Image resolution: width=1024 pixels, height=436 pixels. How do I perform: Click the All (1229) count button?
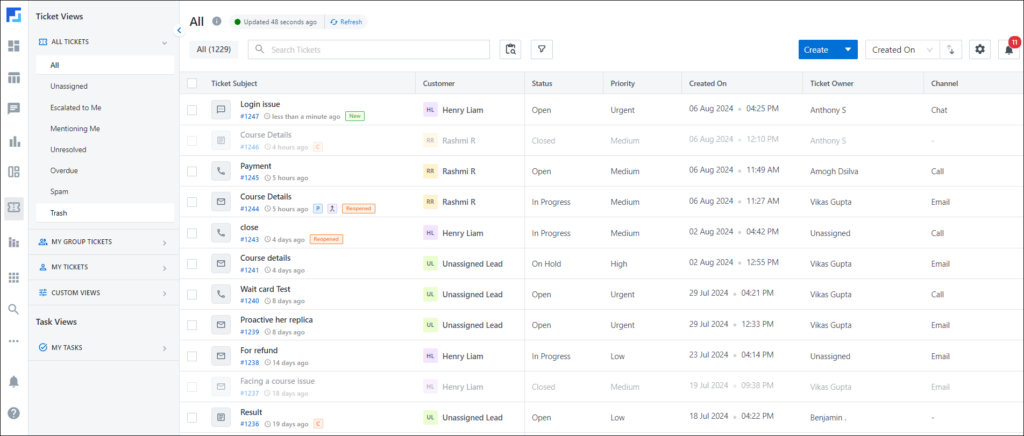point(214,50)
